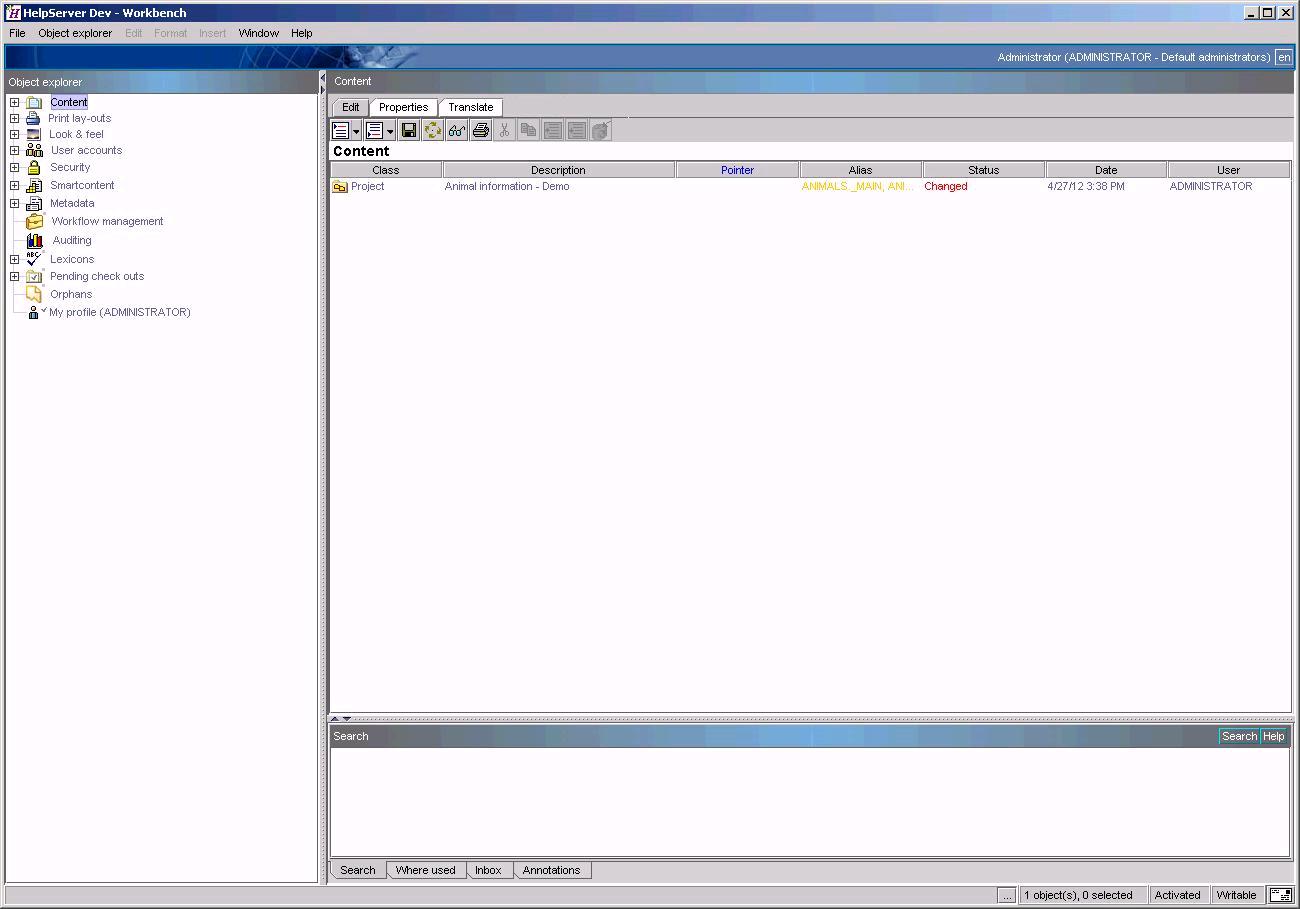This screenshot has height=909, width=1300.
Task: Open the Object explorer menu
Action: coord(75,32)
